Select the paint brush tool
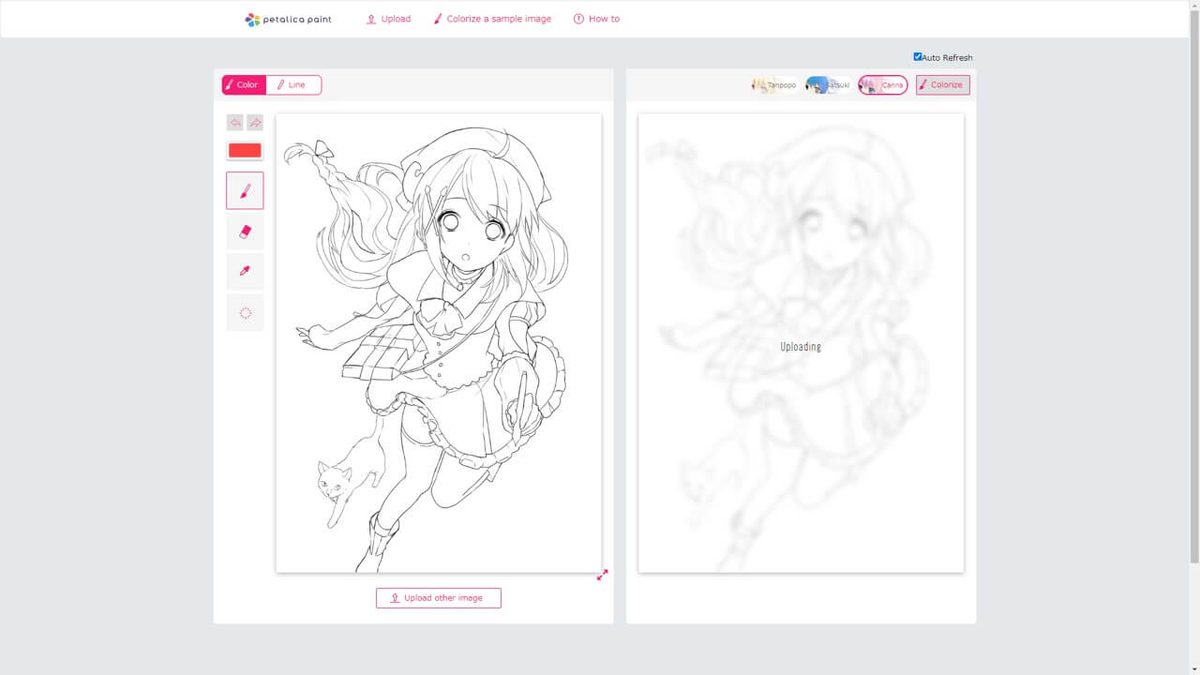The width and height of the screenshot is (1200, 675). point(245,190)
